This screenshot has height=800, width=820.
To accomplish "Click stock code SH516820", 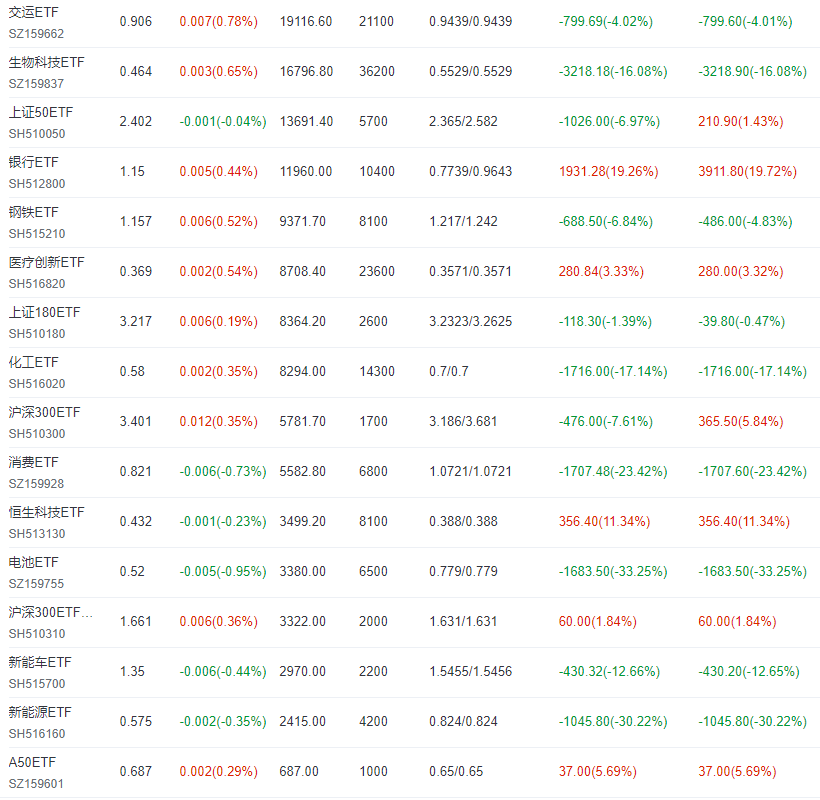I will 37,284.
